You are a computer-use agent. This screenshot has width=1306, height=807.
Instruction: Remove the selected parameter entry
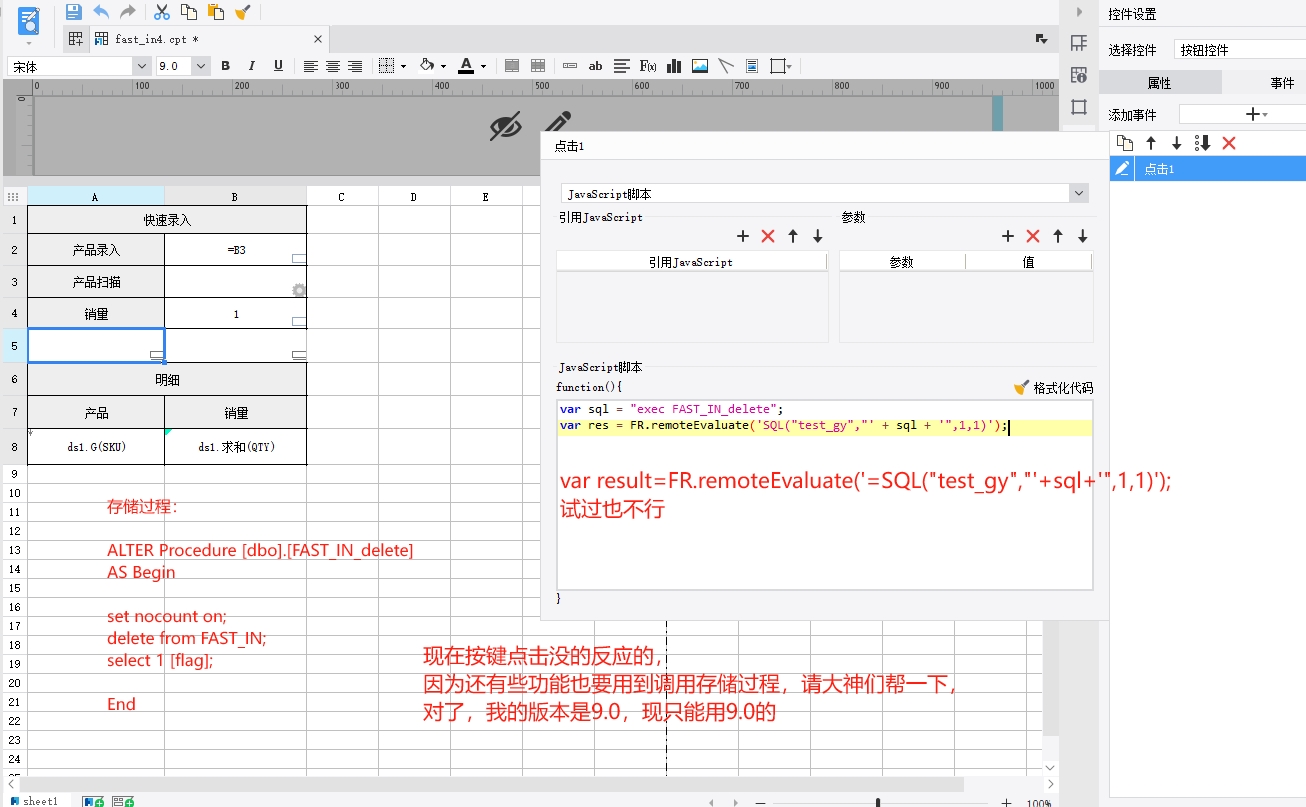tap(1033, 236)
